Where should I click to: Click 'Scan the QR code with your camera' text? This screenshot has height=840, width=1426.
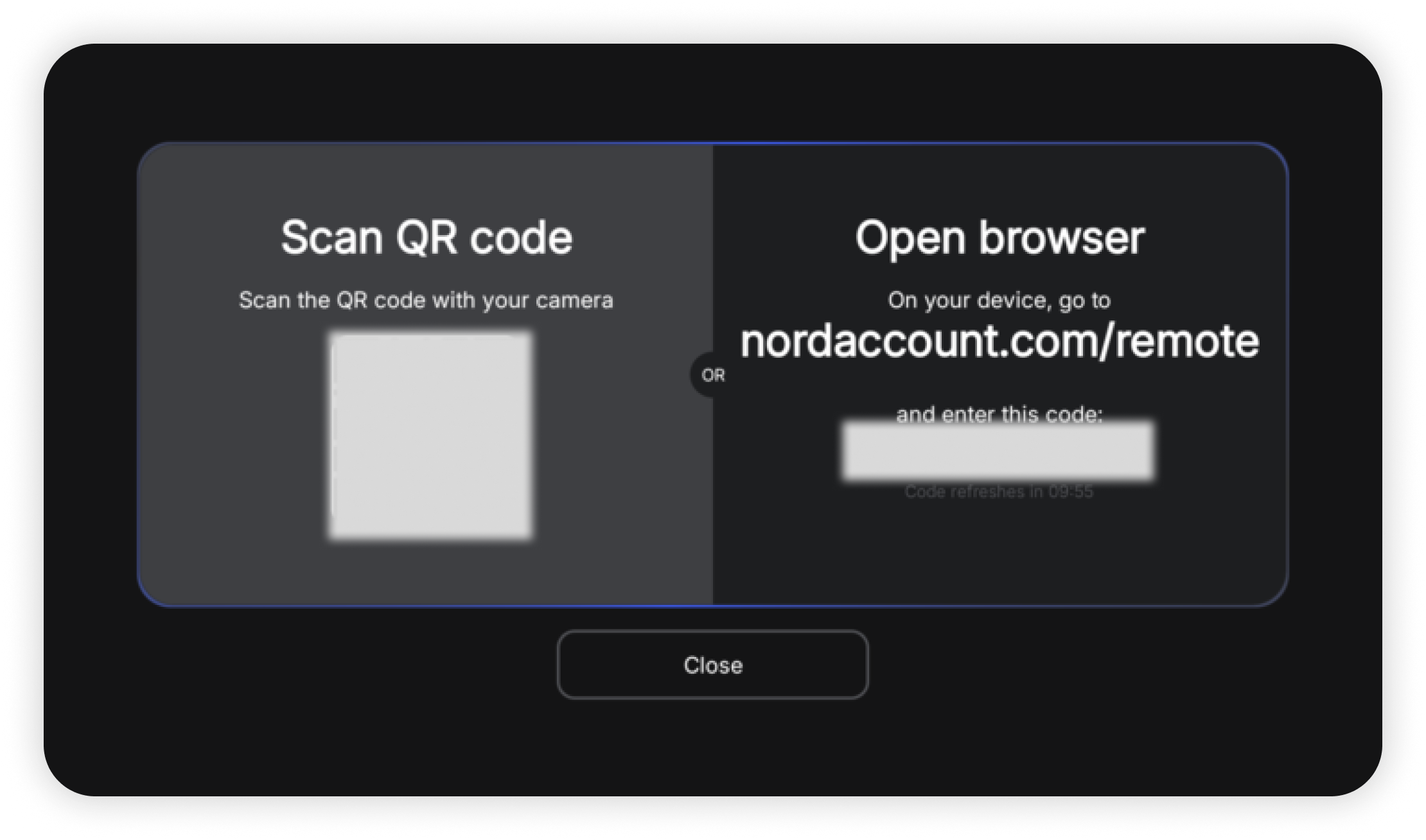[x=426, y=301]
